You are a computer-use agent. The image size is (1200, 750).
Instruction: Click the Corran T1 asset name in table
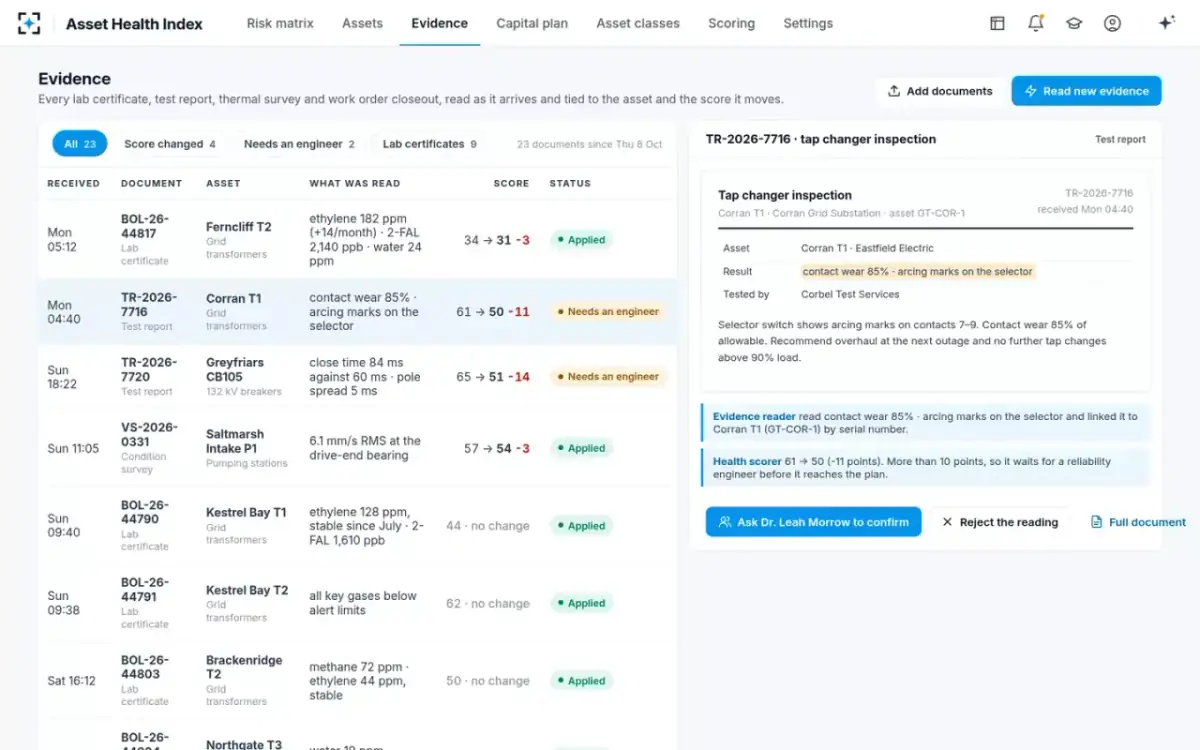(x=233, y=298)
